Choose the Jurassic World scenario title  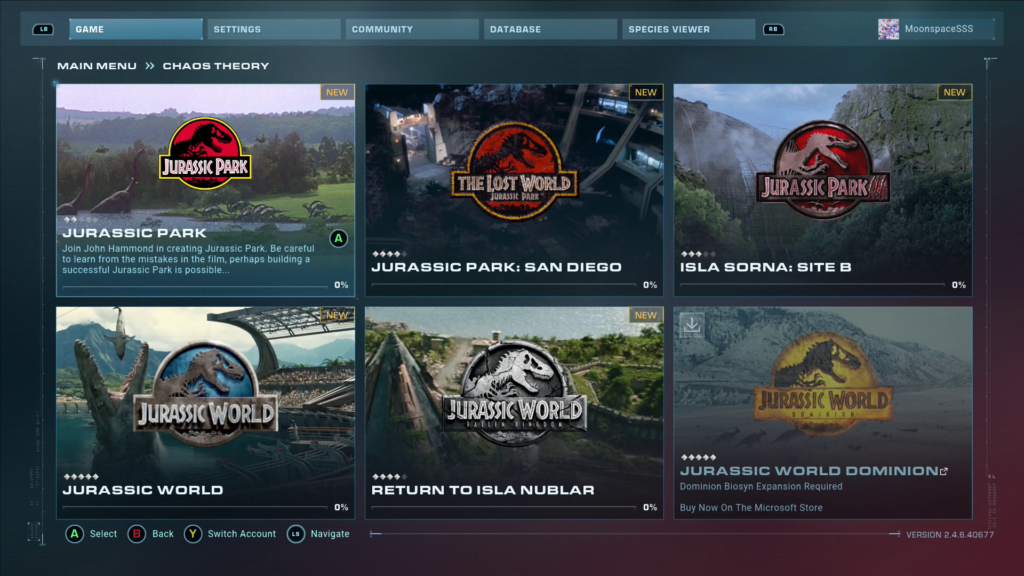(x=143, y=490)
